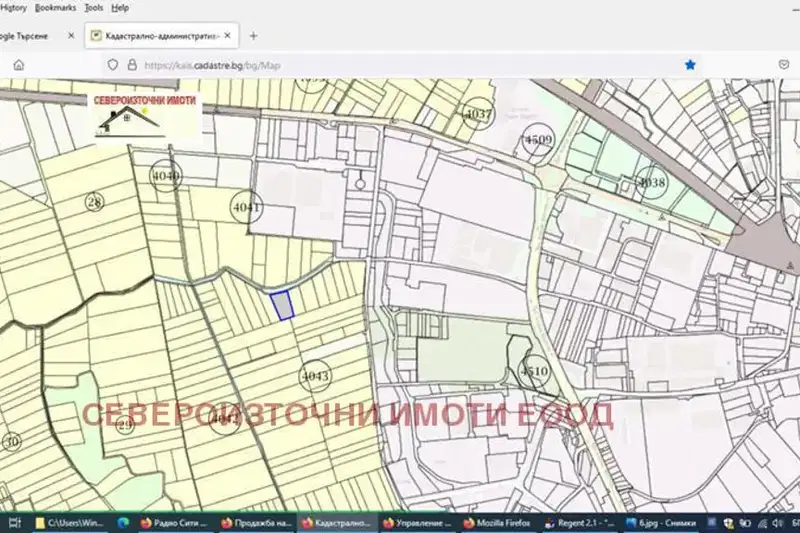This screenshot has width=800, height=533.
Task: Open the volume speaker tray icon
Action: coord(778,523)
